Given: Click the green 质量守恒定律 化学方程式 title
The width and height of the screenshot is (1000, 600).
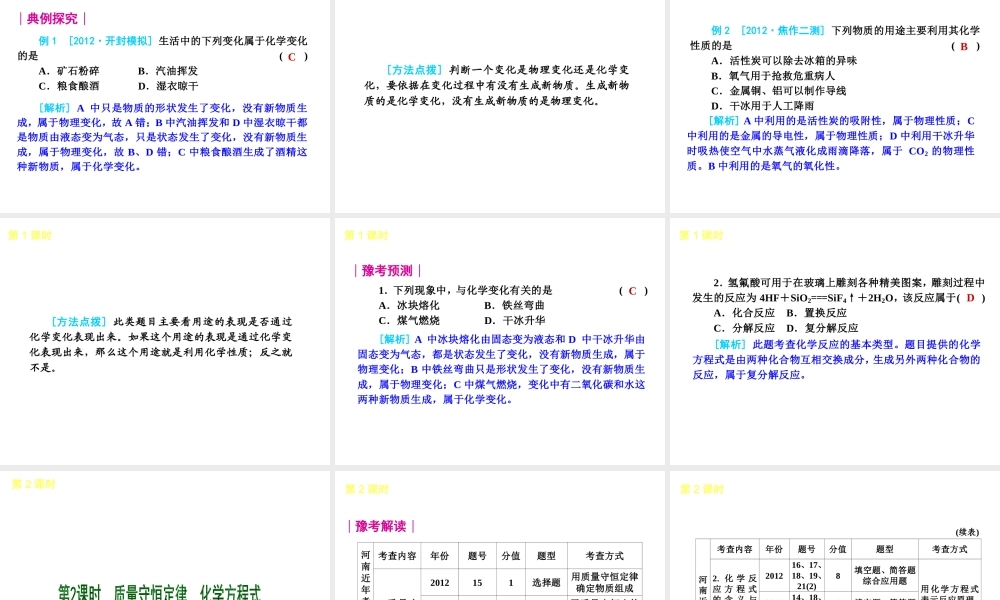Looking at the screenshot, I should coord(159,592).
